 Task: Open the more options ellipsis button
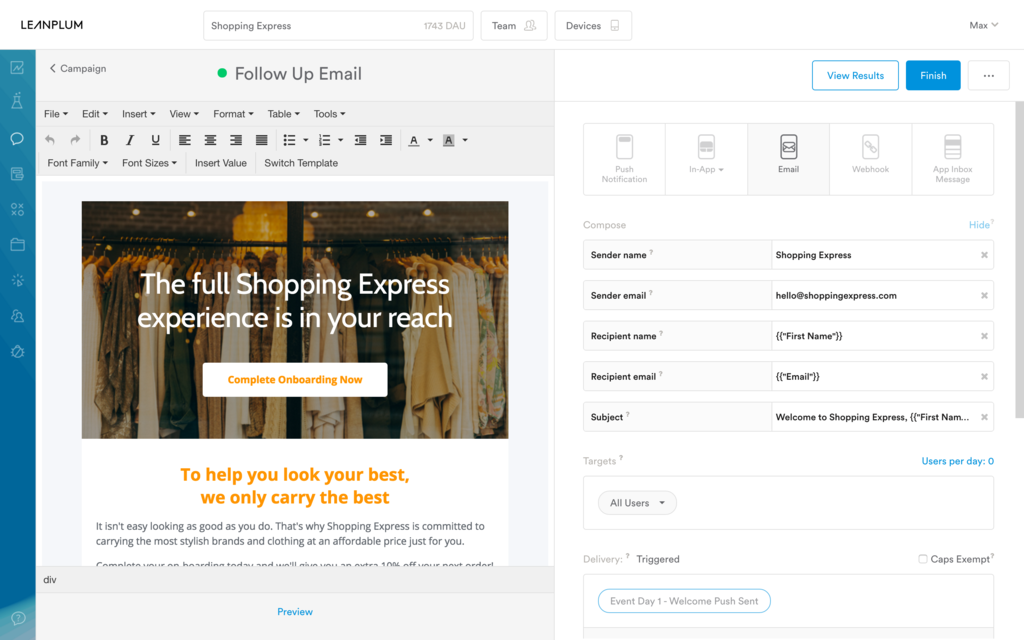coord(989,75)
